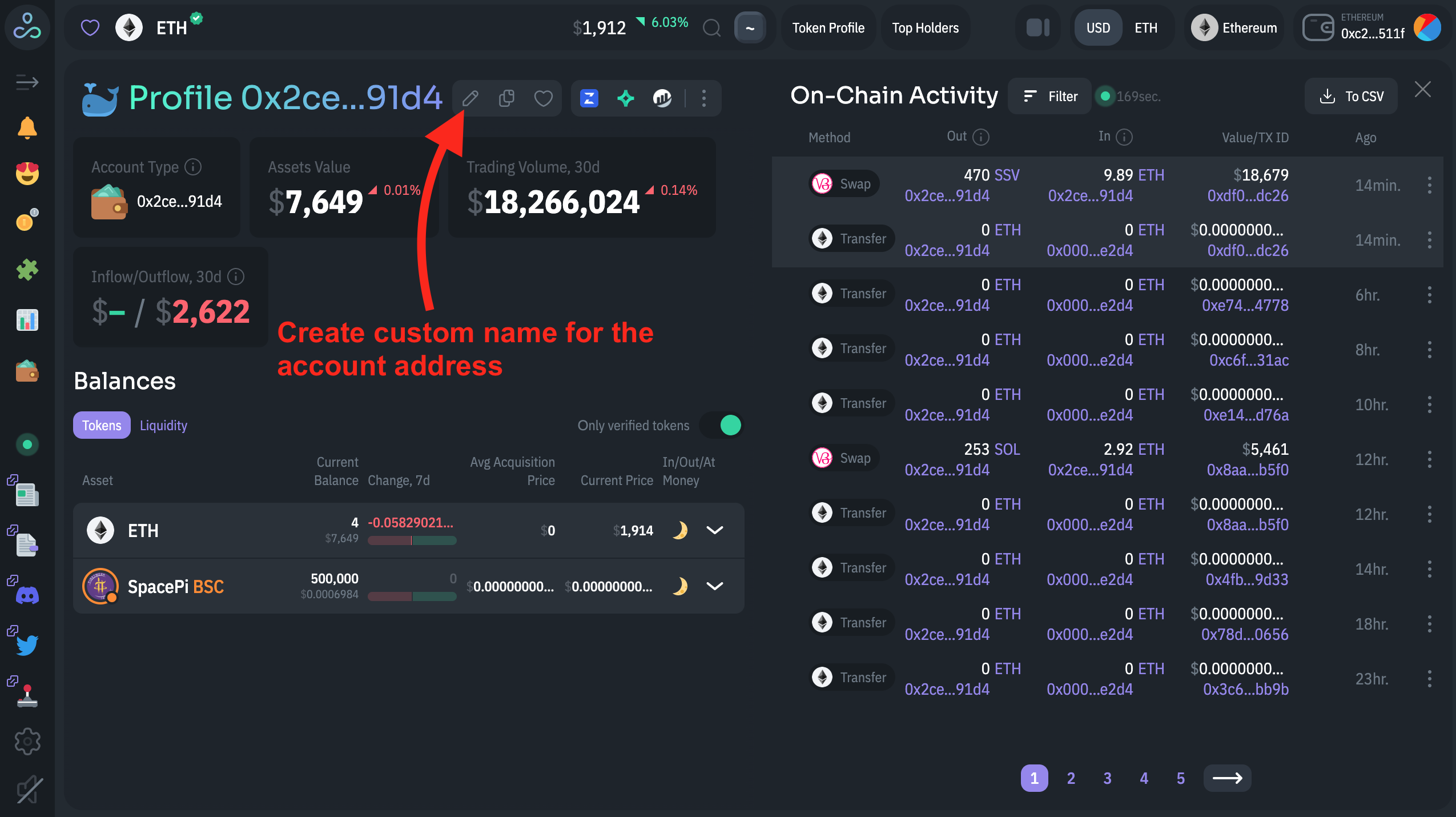Click the To CSV export button
Viewport: 1456px width, 817px height.
click(1352, 96)
